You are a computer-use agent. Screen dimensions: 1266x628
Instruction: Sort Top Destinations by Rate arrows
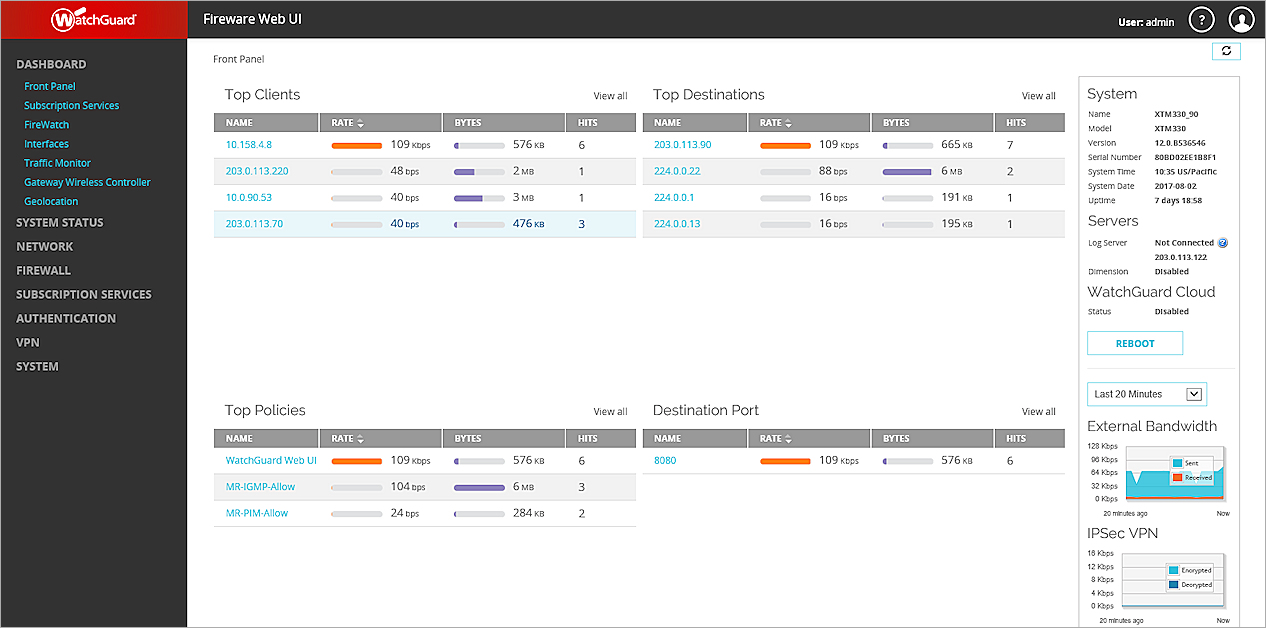point(789,123)
